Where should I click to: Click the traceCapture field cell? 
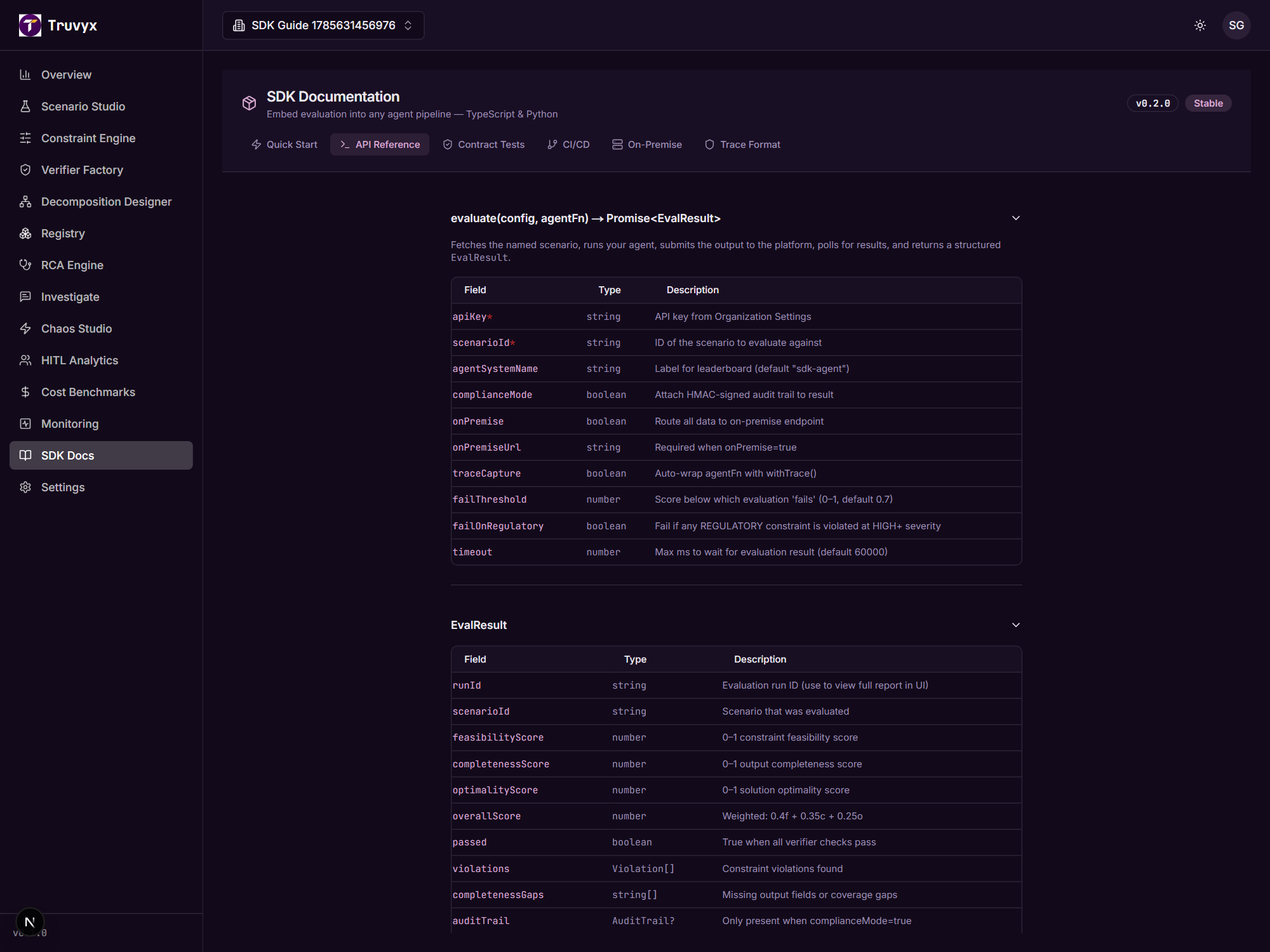click(x=486, y=473)
